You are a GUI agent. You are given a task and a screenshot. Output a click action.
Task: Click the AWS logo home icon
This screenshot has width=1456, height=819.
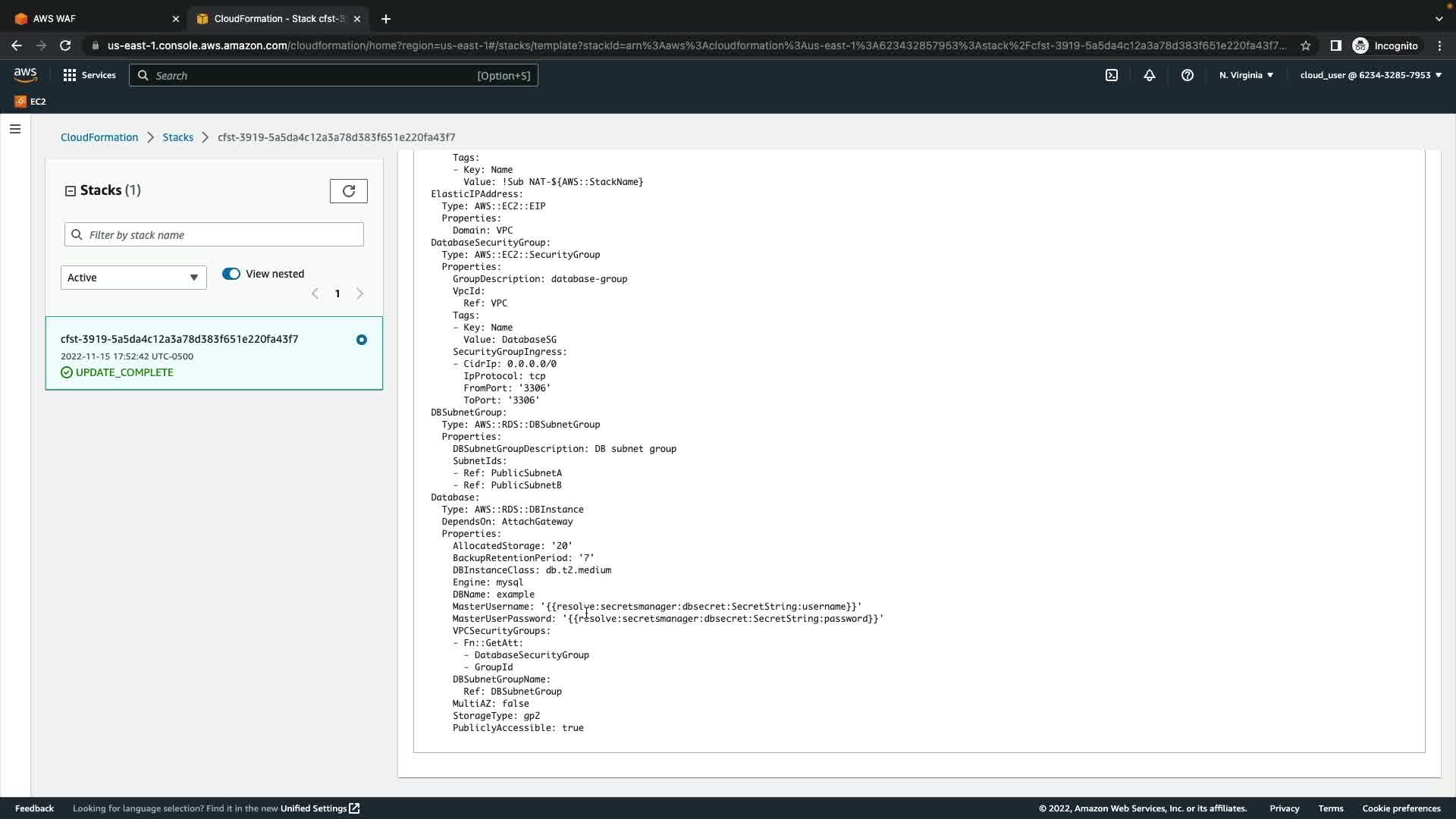click(25, 74)
